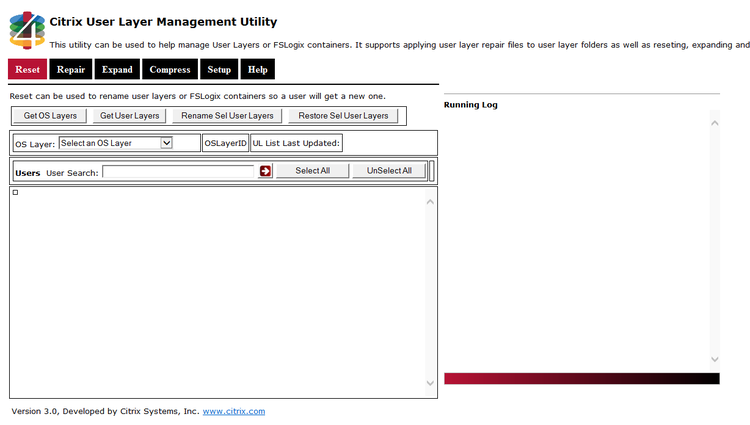Image resolution: width=750 pixels, height=425 pixels.
Task: Open the Repair tab
Action: pyautogui.click(x=71, y=69)
